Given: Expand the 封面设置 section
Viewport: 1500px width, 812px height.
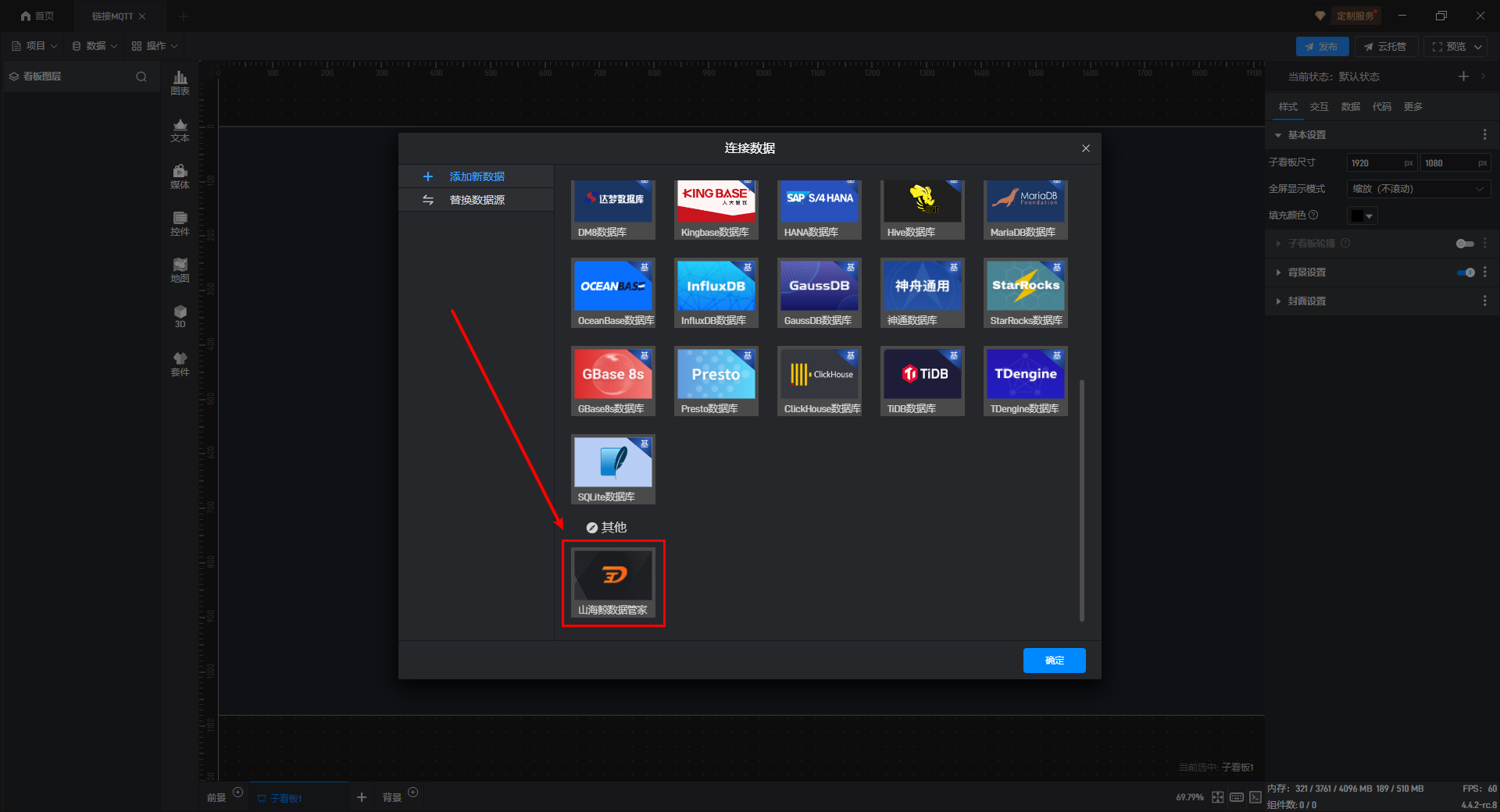Looking at the screenshot, I should click(1278, 301).
